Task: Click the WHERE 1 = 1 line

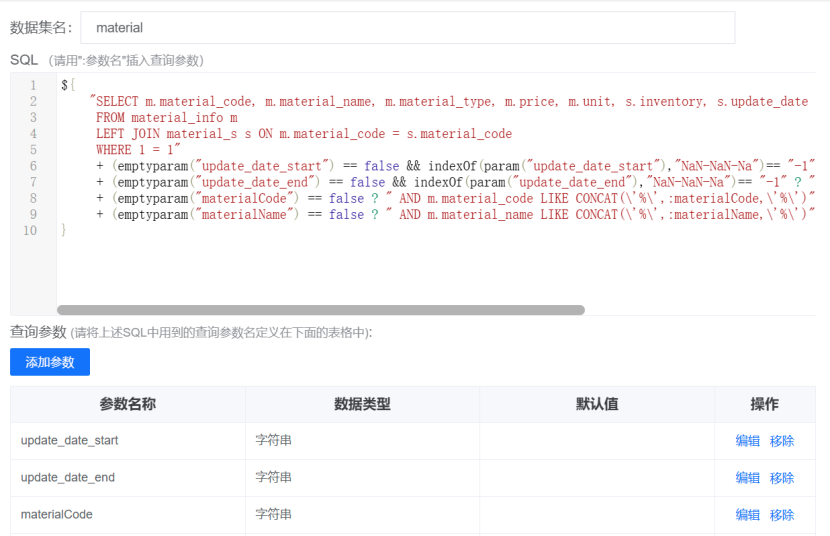Action: [138, 149]
